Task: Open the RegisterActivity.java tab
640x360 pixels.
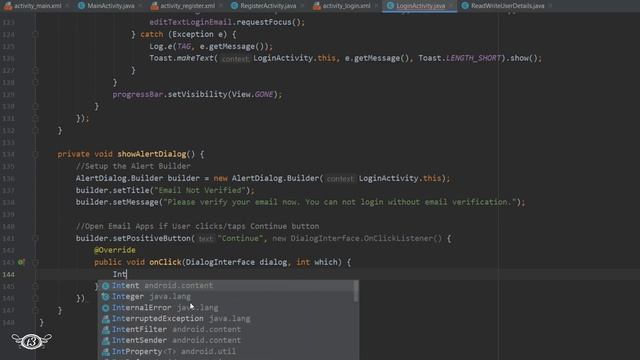Action: [x=268, y=6]
